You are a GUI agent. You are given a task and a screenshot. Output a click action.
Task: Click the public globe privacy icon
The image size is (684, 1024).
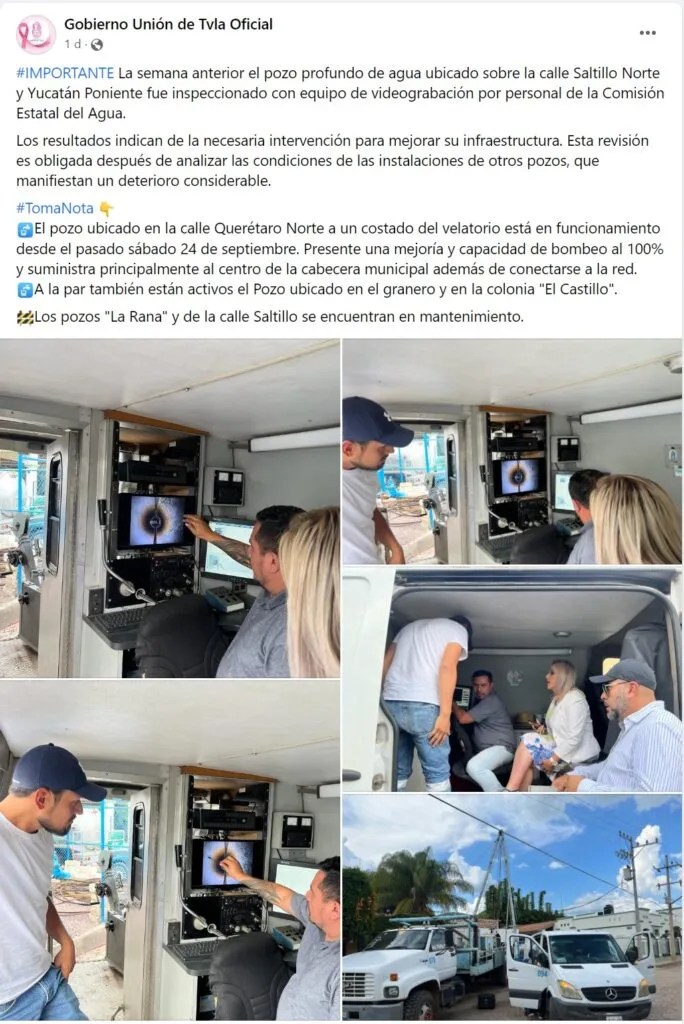[97, 44]
